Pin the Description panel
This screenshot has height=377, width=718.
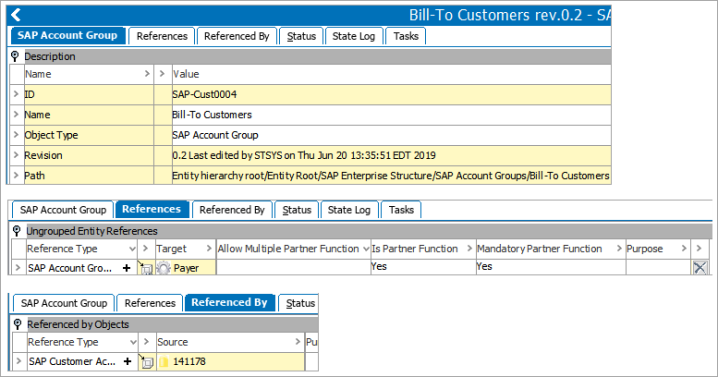point(15,56)
